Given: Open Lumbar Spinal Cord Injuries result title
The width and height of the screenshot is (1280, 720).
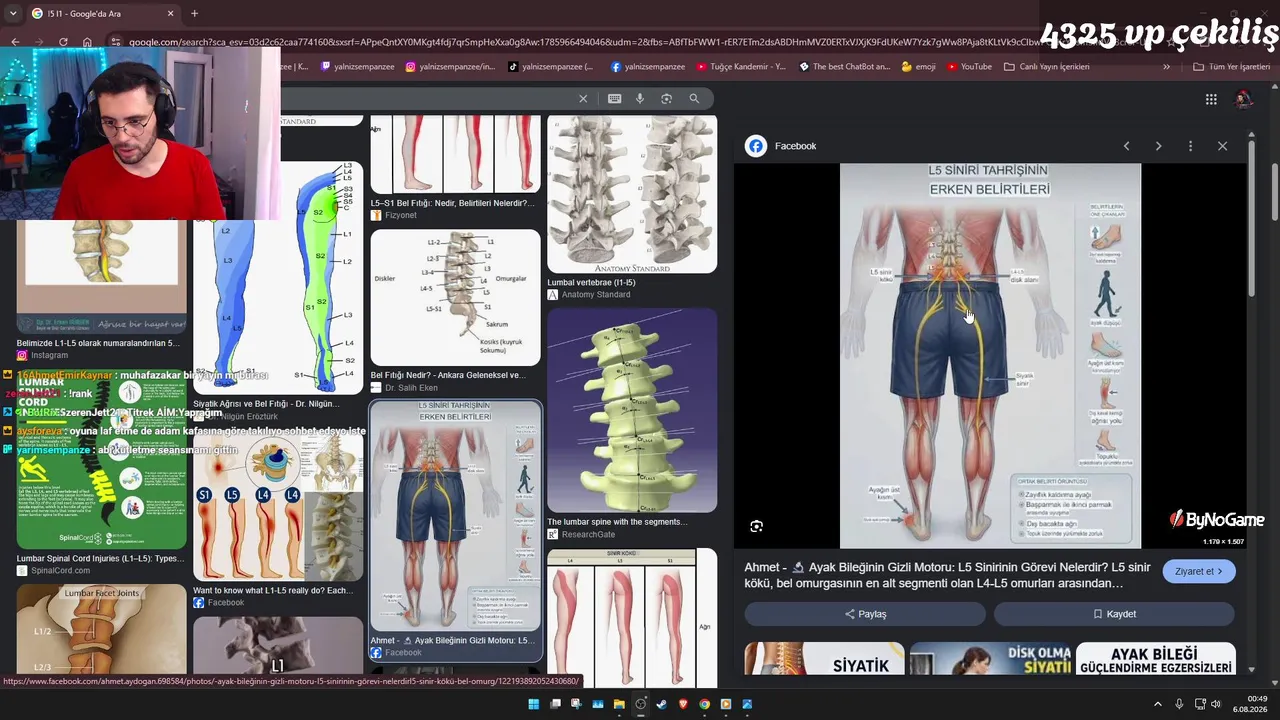Looking at the screenshot, I should pyautogui.click(x=100, y=558).
